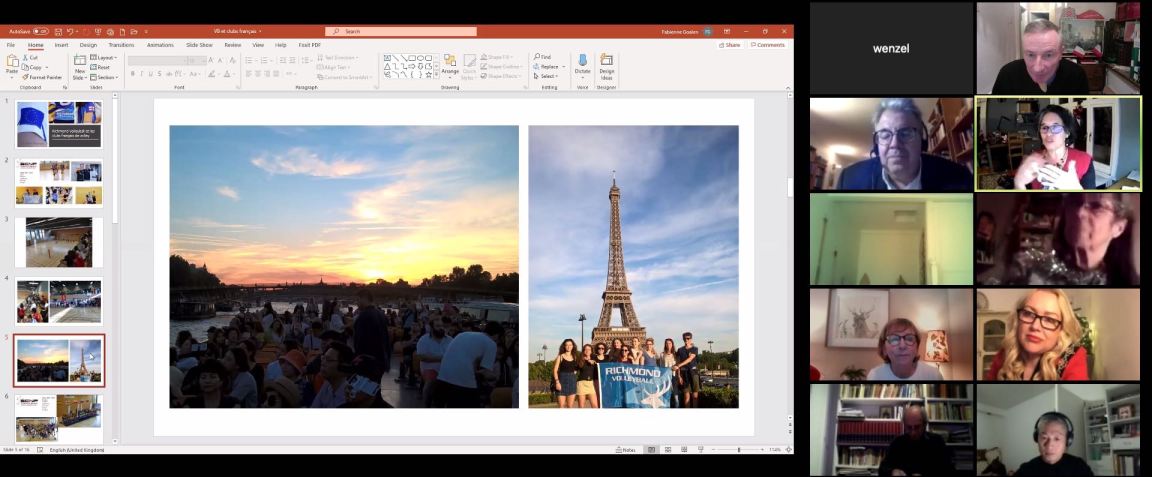This screenshot has height=477, width=1152.
Task: Toggle the Notes pane in status bar
Action: point(626,450)
